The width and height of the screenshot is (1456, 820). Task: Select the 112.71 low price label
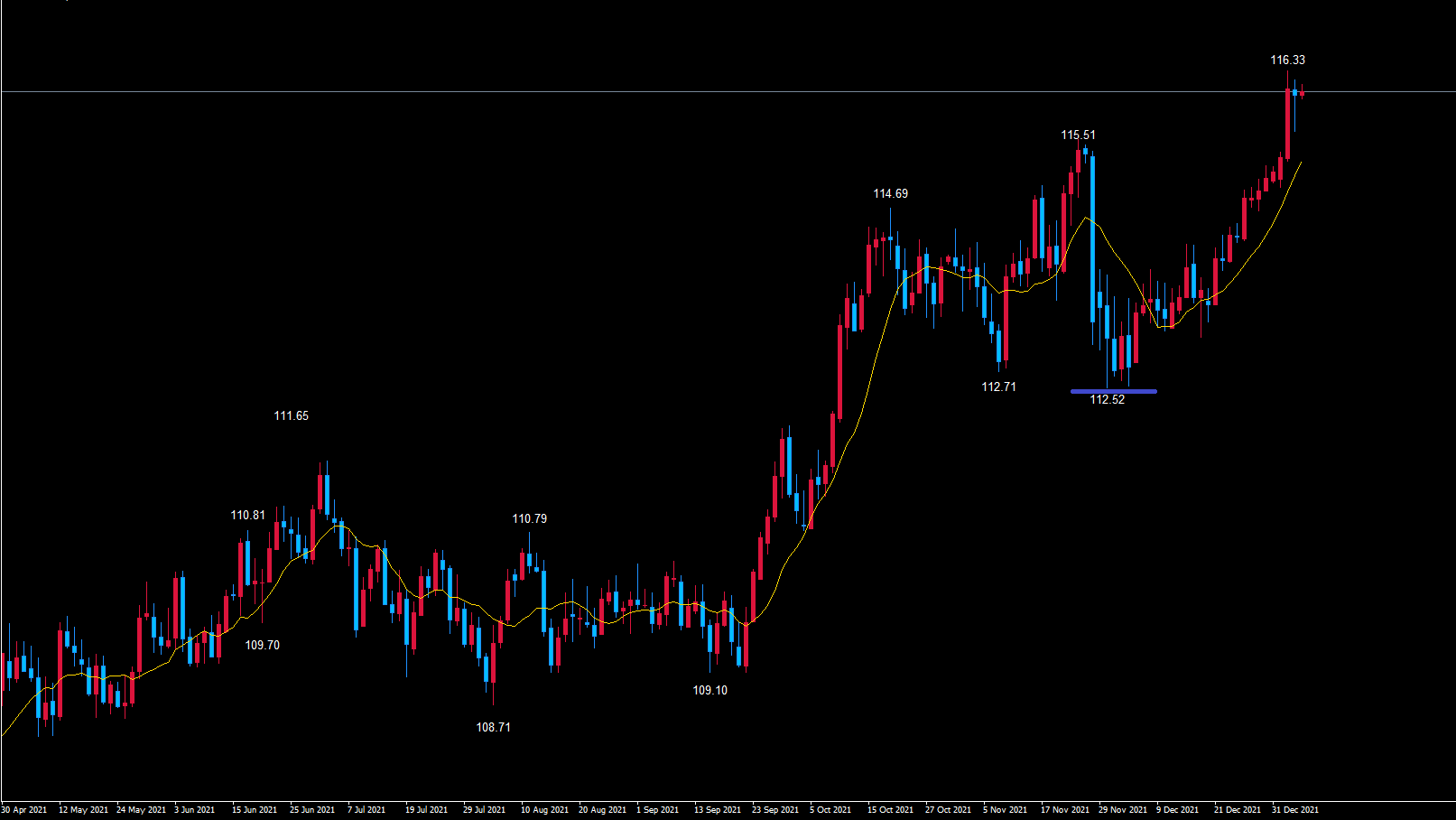pyautogui.click(x=998, y=387)
